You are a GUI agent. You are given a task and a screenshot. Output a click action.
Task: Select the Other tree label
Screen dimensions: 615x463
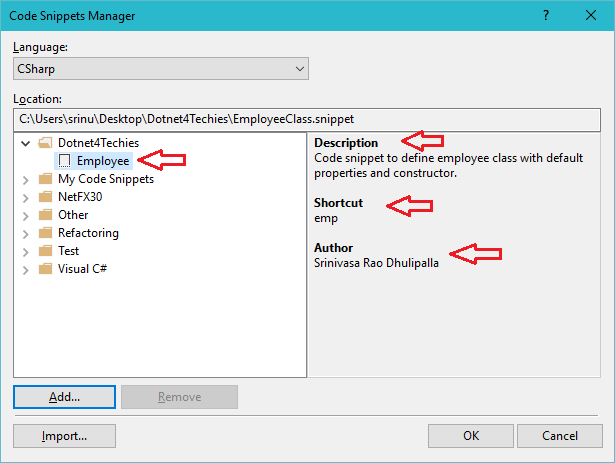coord(73,215)
